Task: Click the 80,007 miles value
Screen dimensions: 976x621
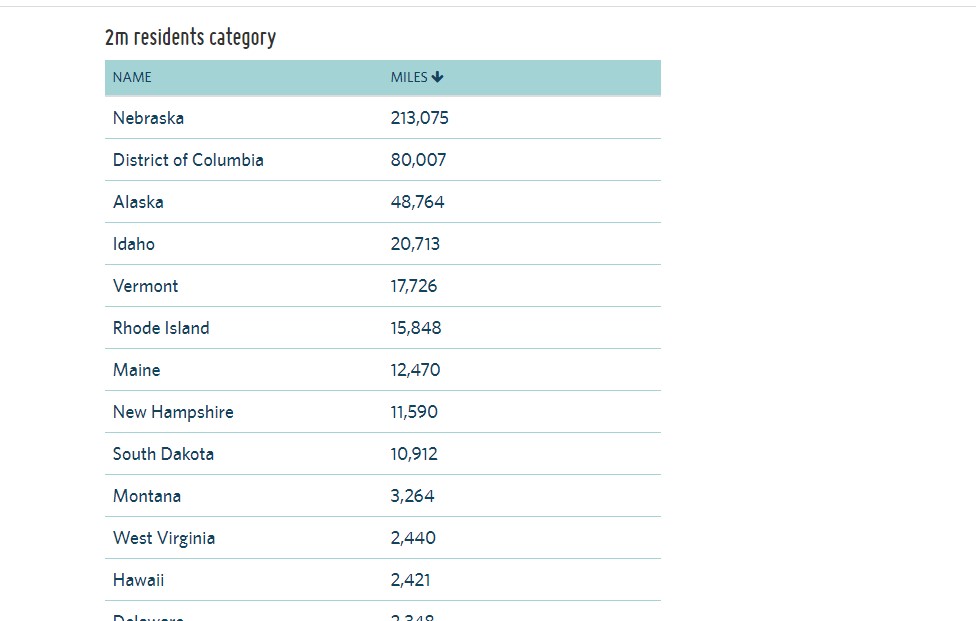Action: coord(418,160)
